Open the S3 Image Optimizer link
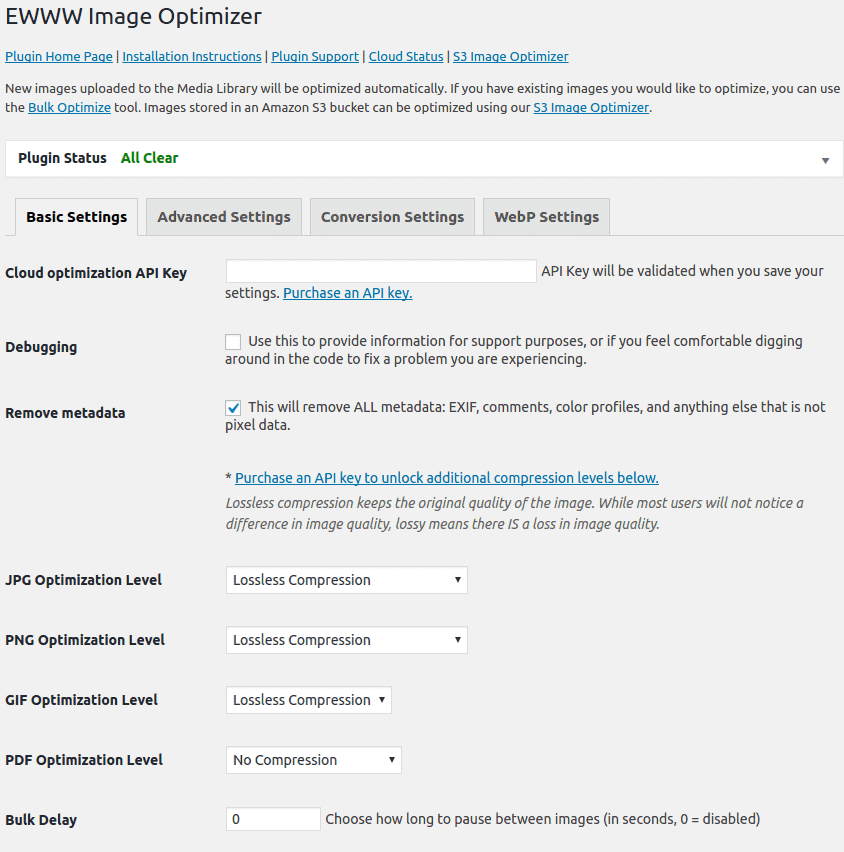This screenshot has width=844, height=852. [511, 57]
